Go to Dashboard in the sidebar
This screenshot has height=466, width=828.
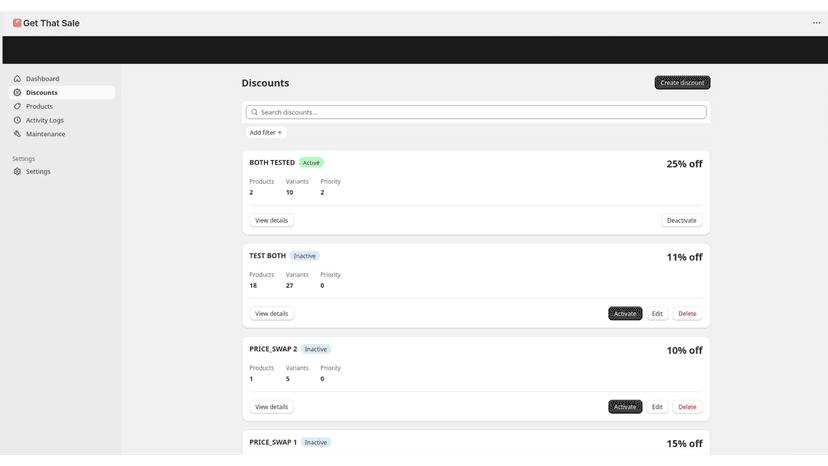coord(61,79)
